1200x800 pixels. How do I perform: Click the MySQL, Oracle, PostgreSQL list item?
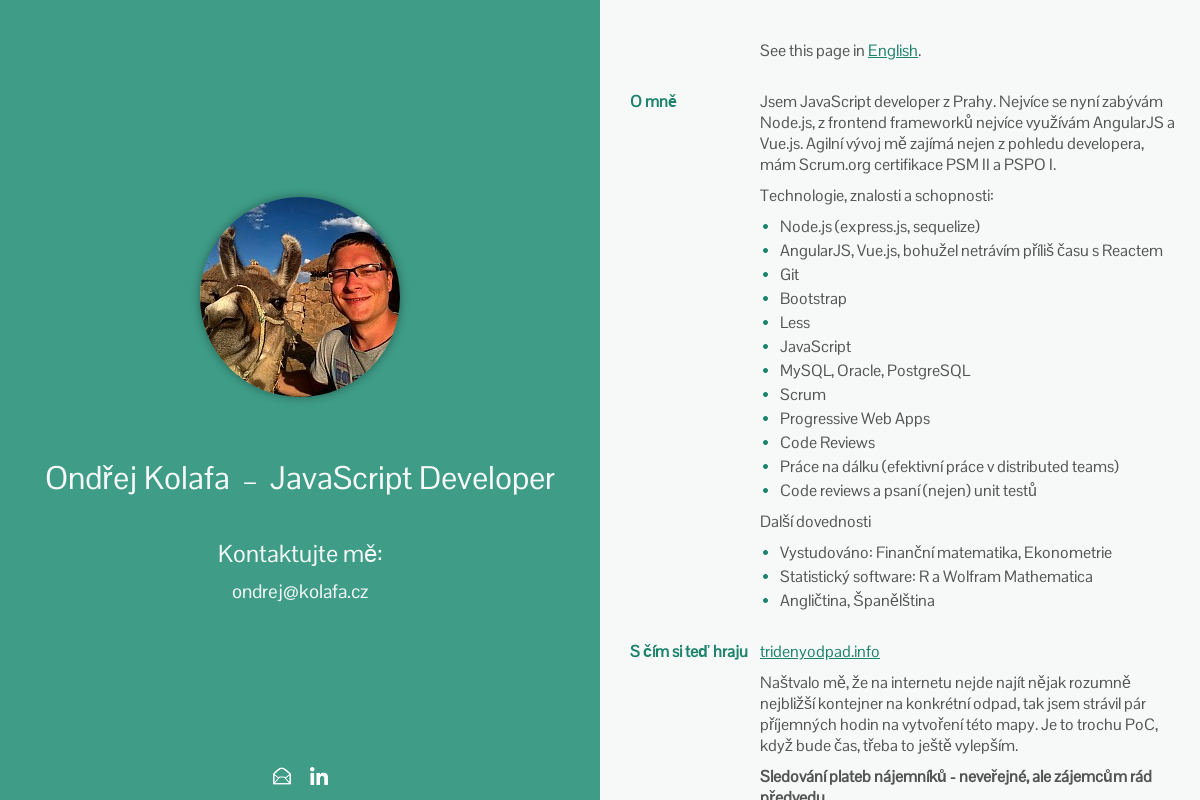click(x=874, y=371)
